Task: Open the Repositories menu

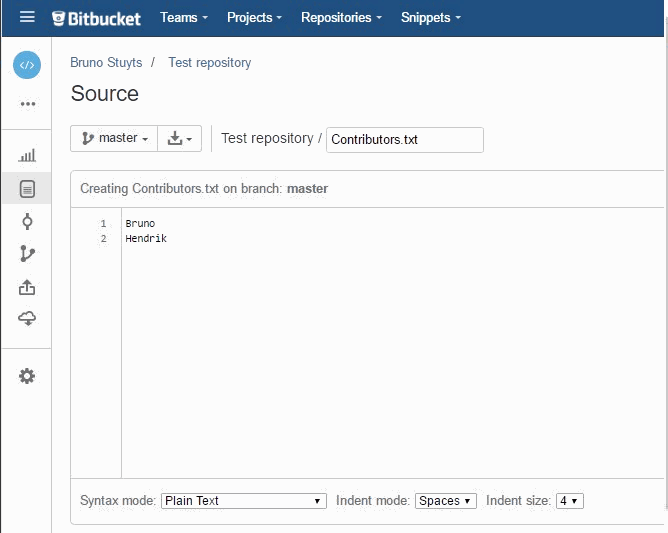Action: pyautogui.click(x=341, y=18)
